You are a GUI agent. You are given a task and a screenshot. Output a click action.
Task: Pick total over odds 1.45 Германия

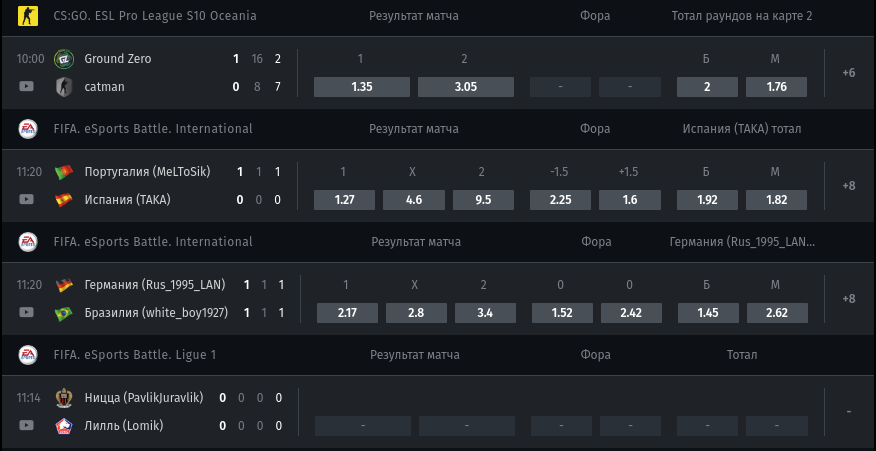(x=708, y=313)
